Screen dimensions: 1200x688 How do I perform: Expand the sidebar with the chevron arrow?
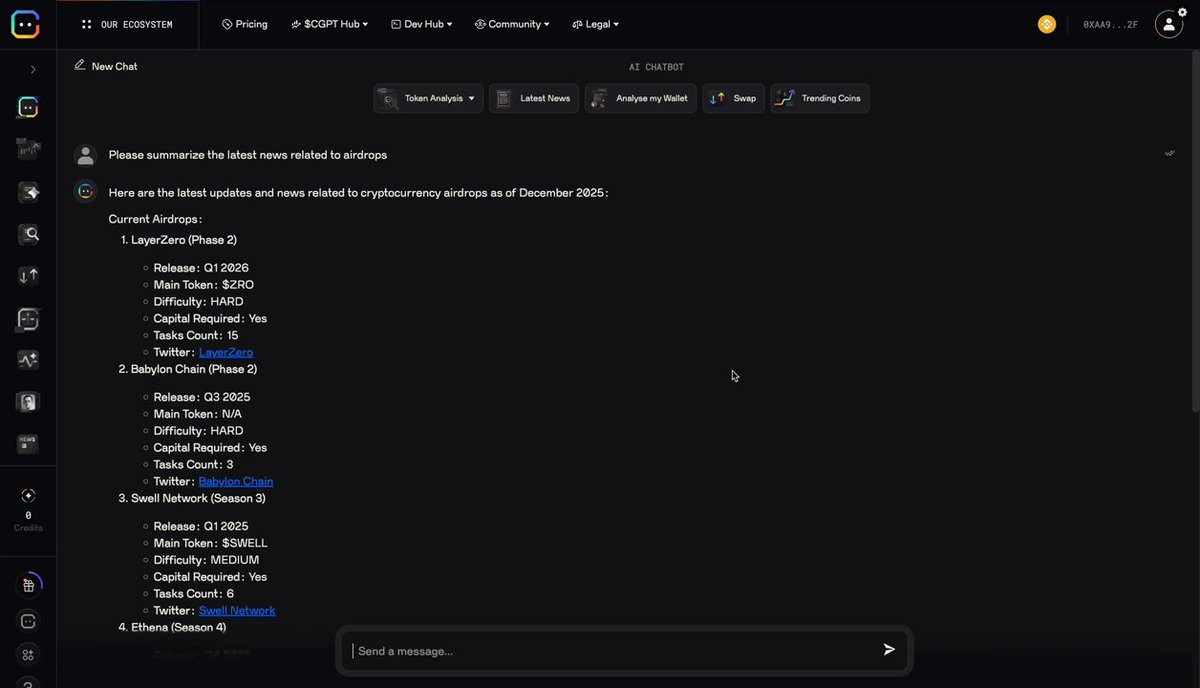[x=33, y=69]
